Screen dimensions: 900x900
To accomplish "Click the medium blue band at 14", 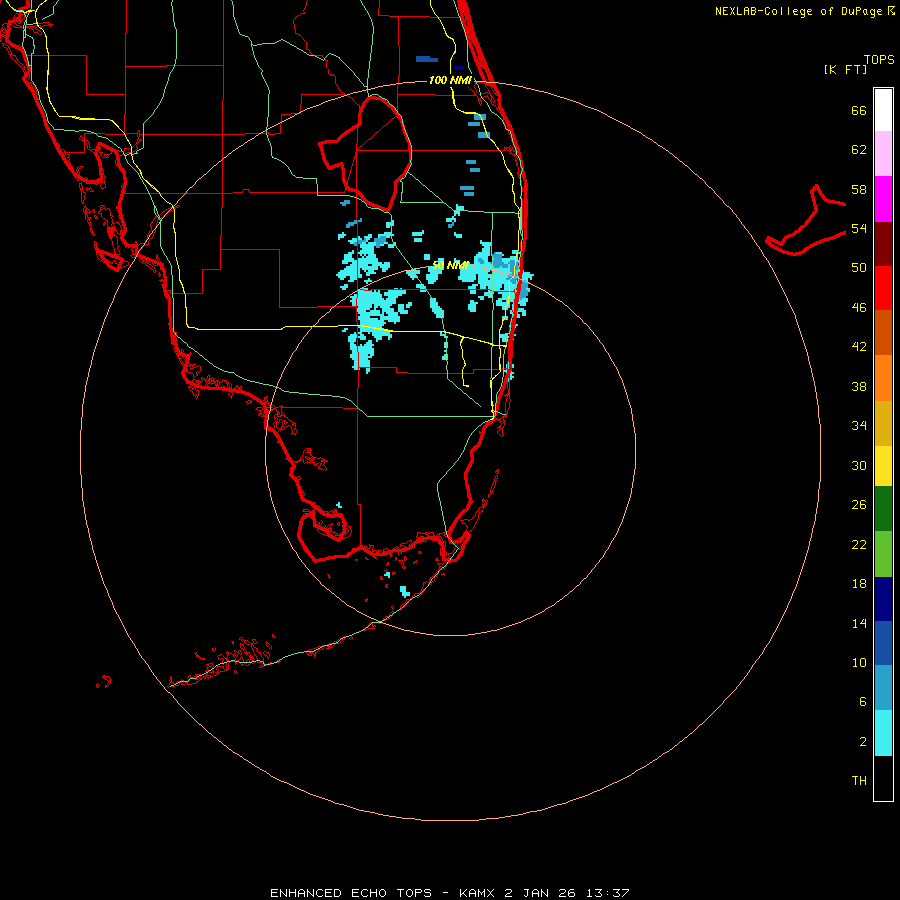I will [883, 643].
